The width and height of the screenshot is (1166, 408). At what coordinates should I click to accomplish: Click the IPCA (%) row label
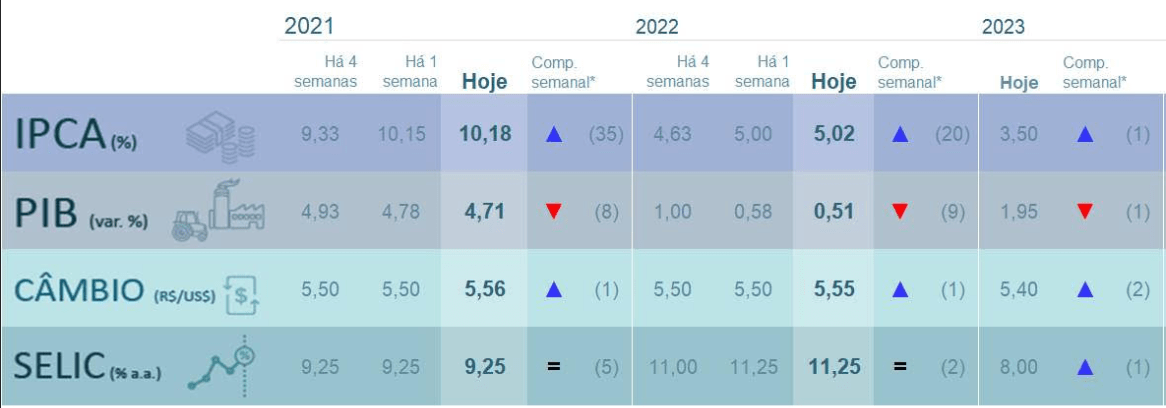click(76, 136)
